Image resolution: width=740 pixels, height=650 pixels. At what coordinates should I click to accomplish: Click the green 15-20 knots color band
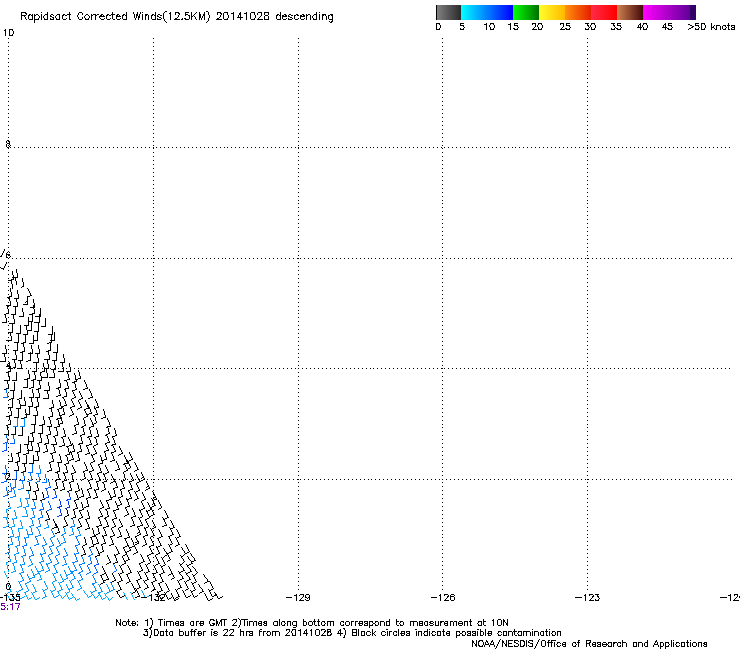click(526, 12)
